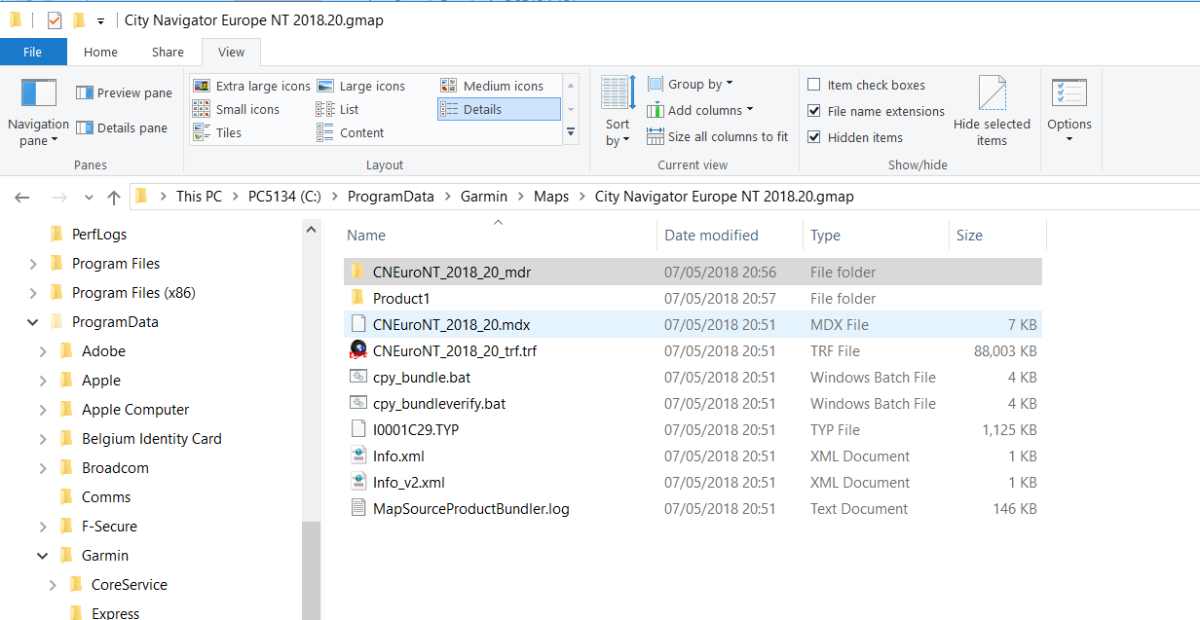1200x620 pixels.
Task: Go to Maps in address bar
Action: click(551, 197)
